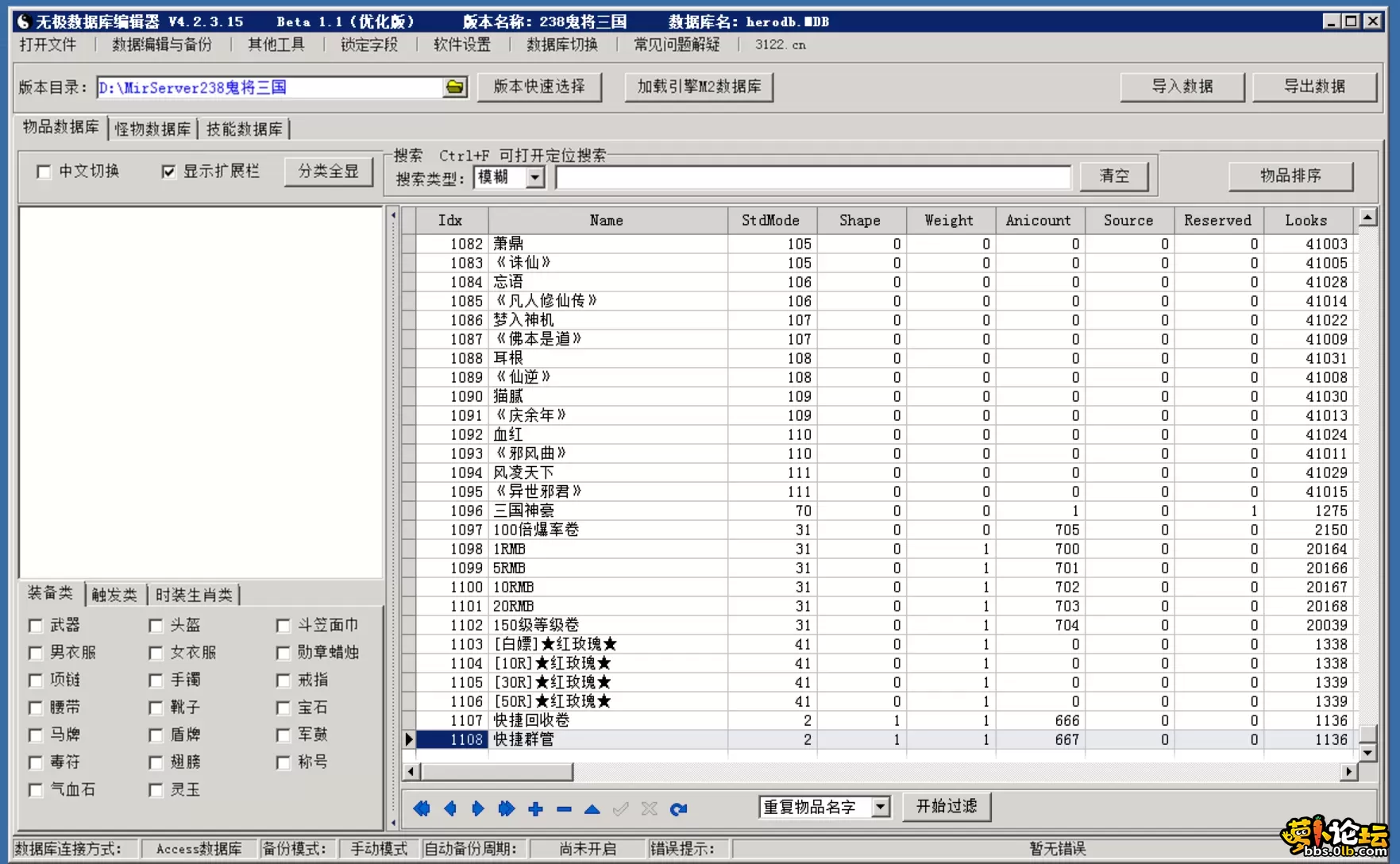Viewport: 1400px width, 864px height.
Task: Switch to 触发类 tab
Action: (x=114, y=595)
